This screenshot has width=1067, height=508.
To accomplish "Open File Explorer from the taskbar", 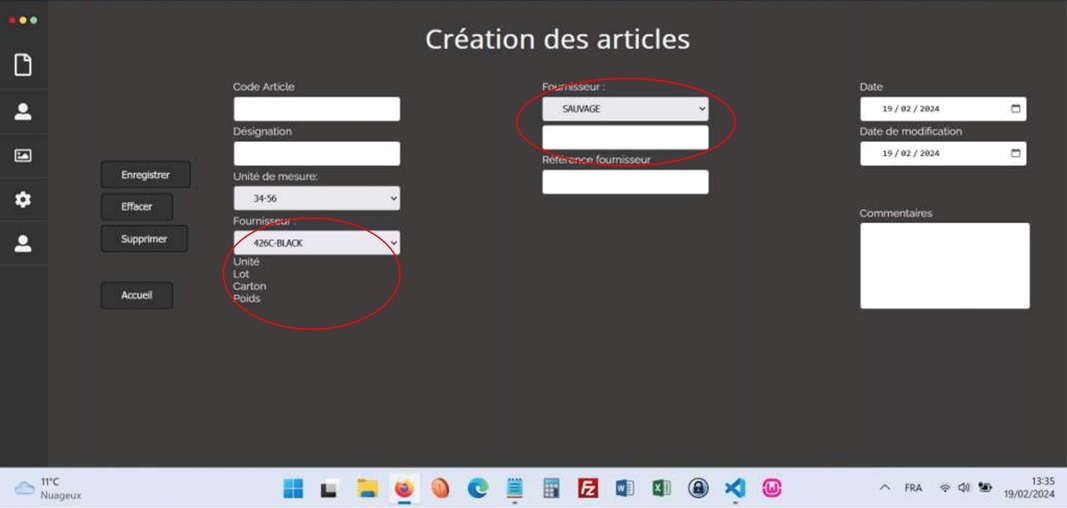I will [367, 488].
